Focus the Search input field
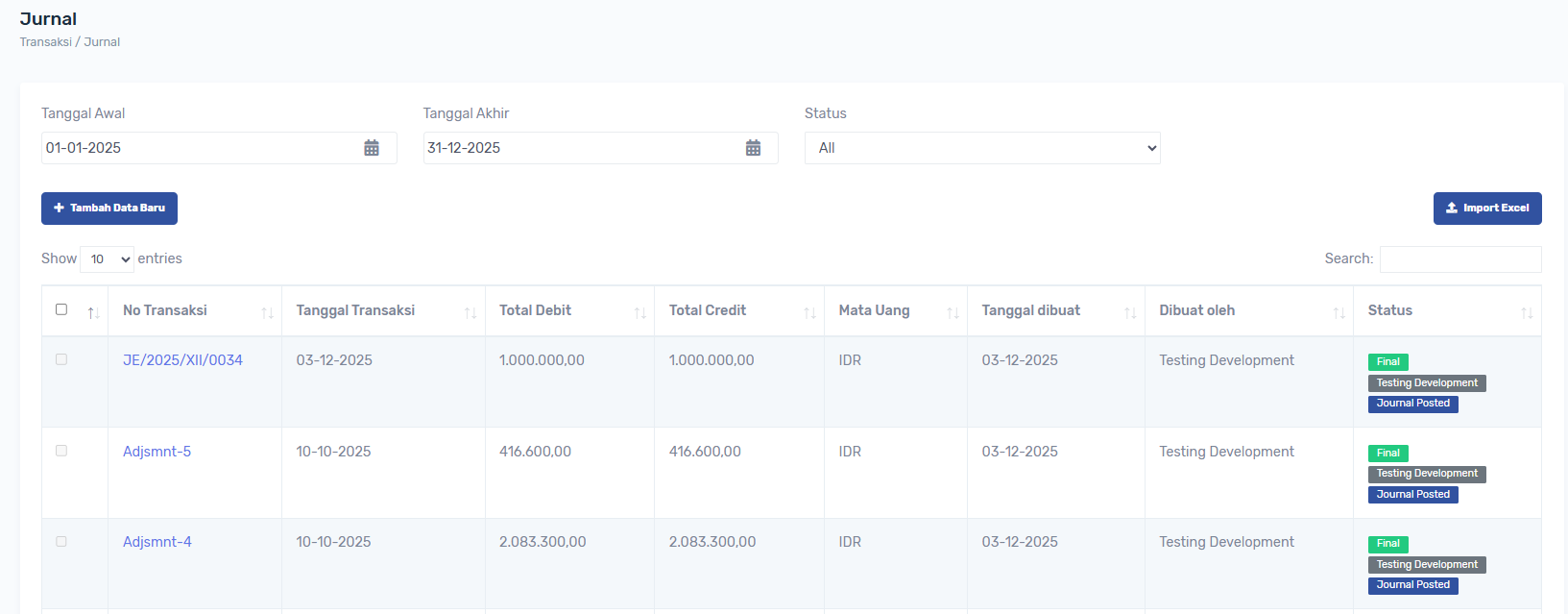This screenshot has height=614, width=1568. pyautogui.click(x=1459, y=259)
